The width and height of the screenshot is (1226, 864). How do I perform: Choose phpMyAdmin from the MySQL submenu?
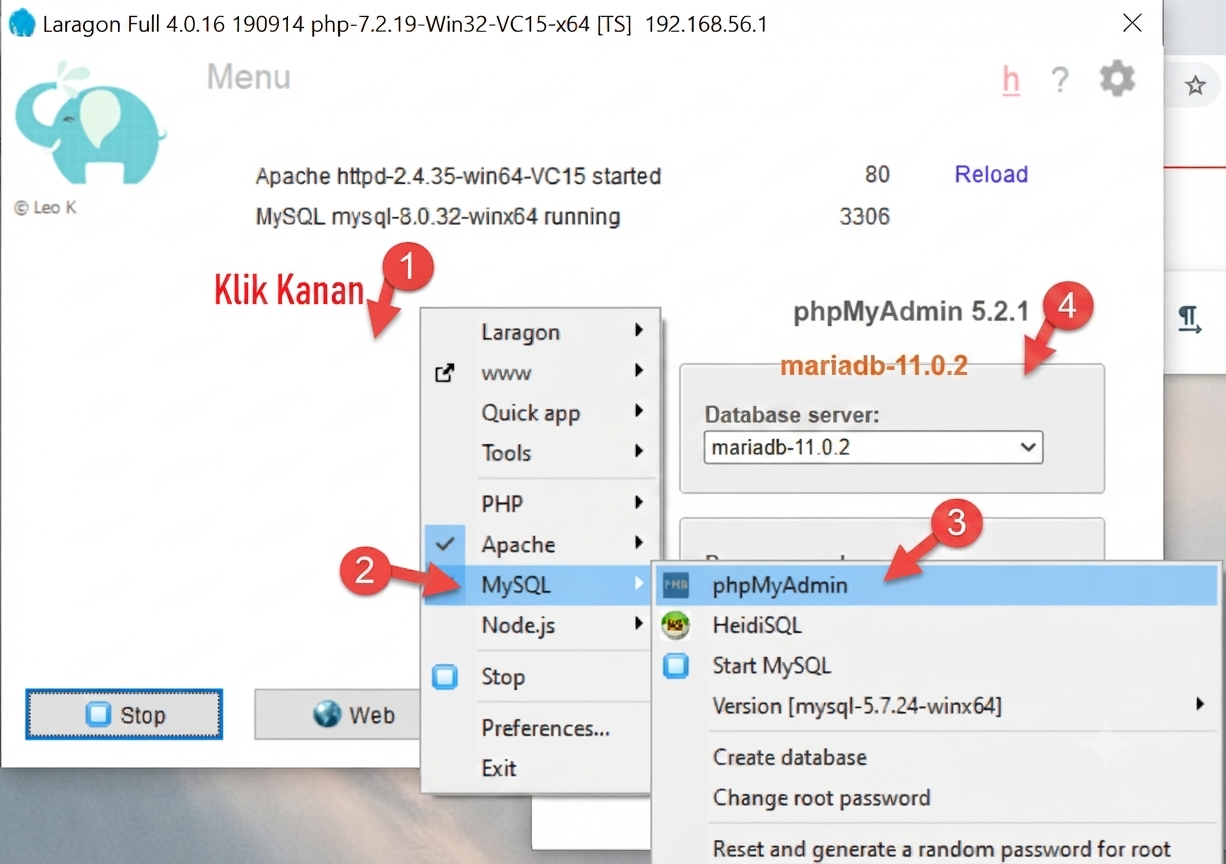pos(936,585)
